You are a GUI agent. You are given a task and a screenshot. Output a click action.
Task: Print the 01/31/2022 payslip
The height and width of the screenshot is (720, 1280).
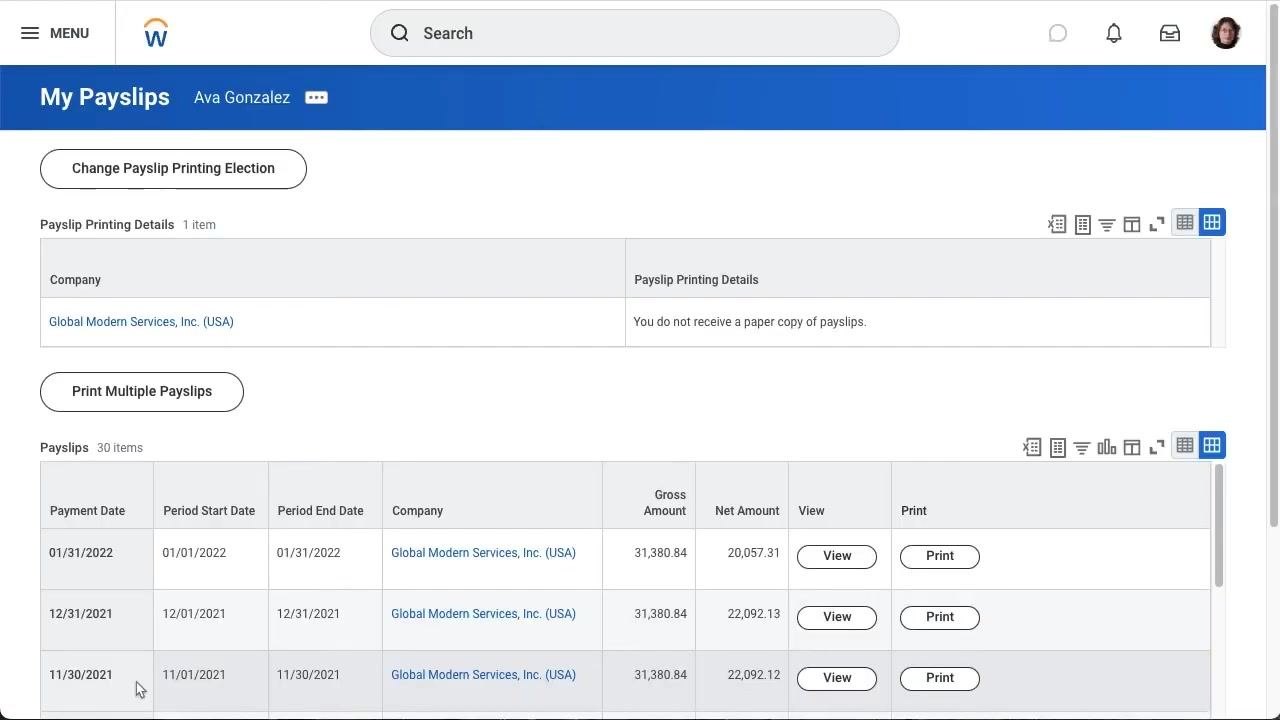940,556
